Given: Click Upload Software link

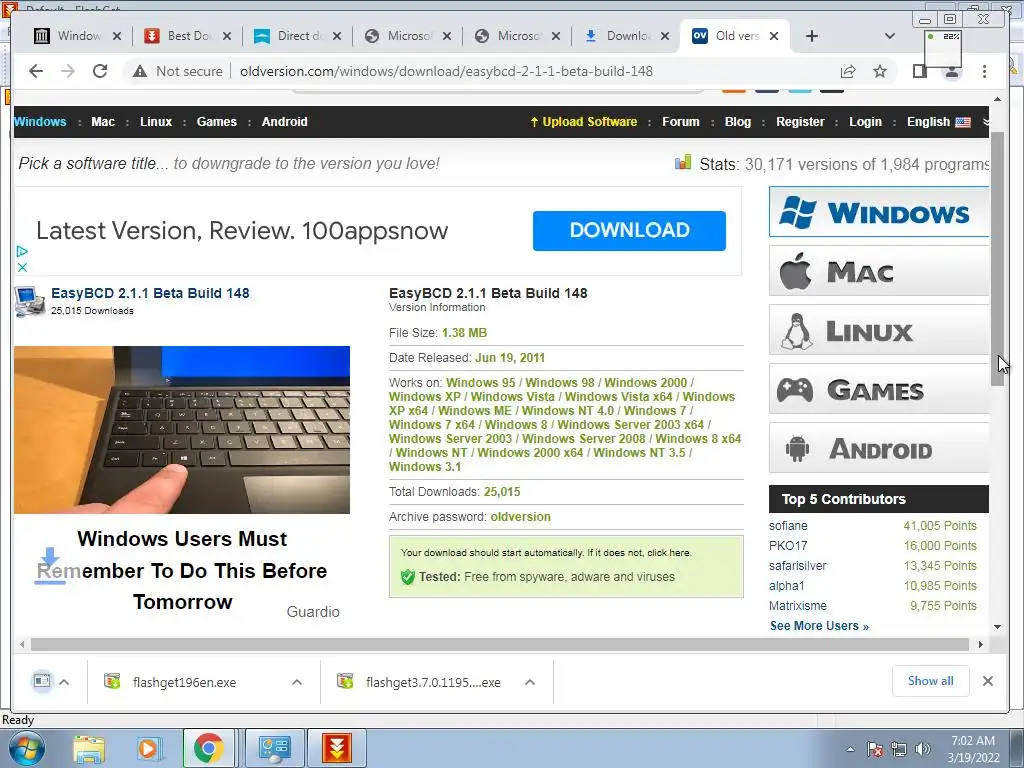Looking at the screenshot, I should [x=583, y=121].
